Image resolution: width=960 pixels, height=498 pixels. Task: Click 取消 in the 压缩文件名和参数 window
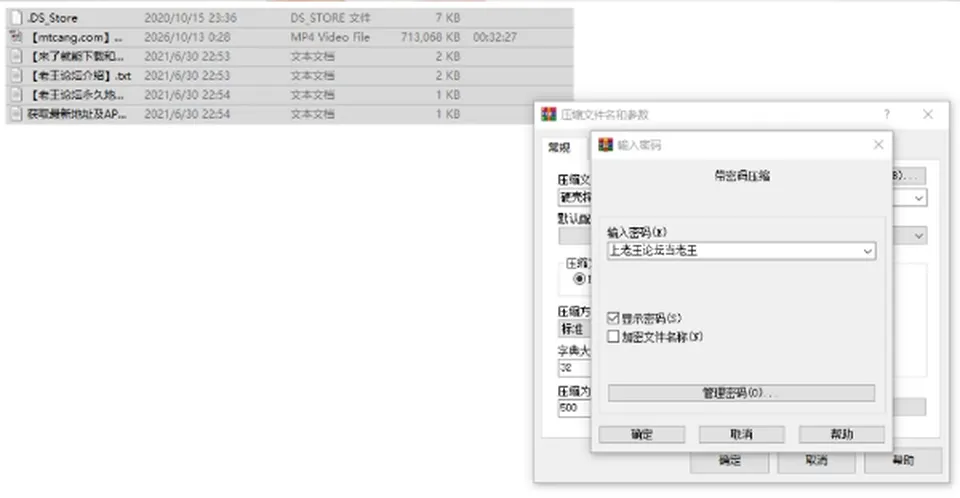pyautogui.click(x=816, y=461)
